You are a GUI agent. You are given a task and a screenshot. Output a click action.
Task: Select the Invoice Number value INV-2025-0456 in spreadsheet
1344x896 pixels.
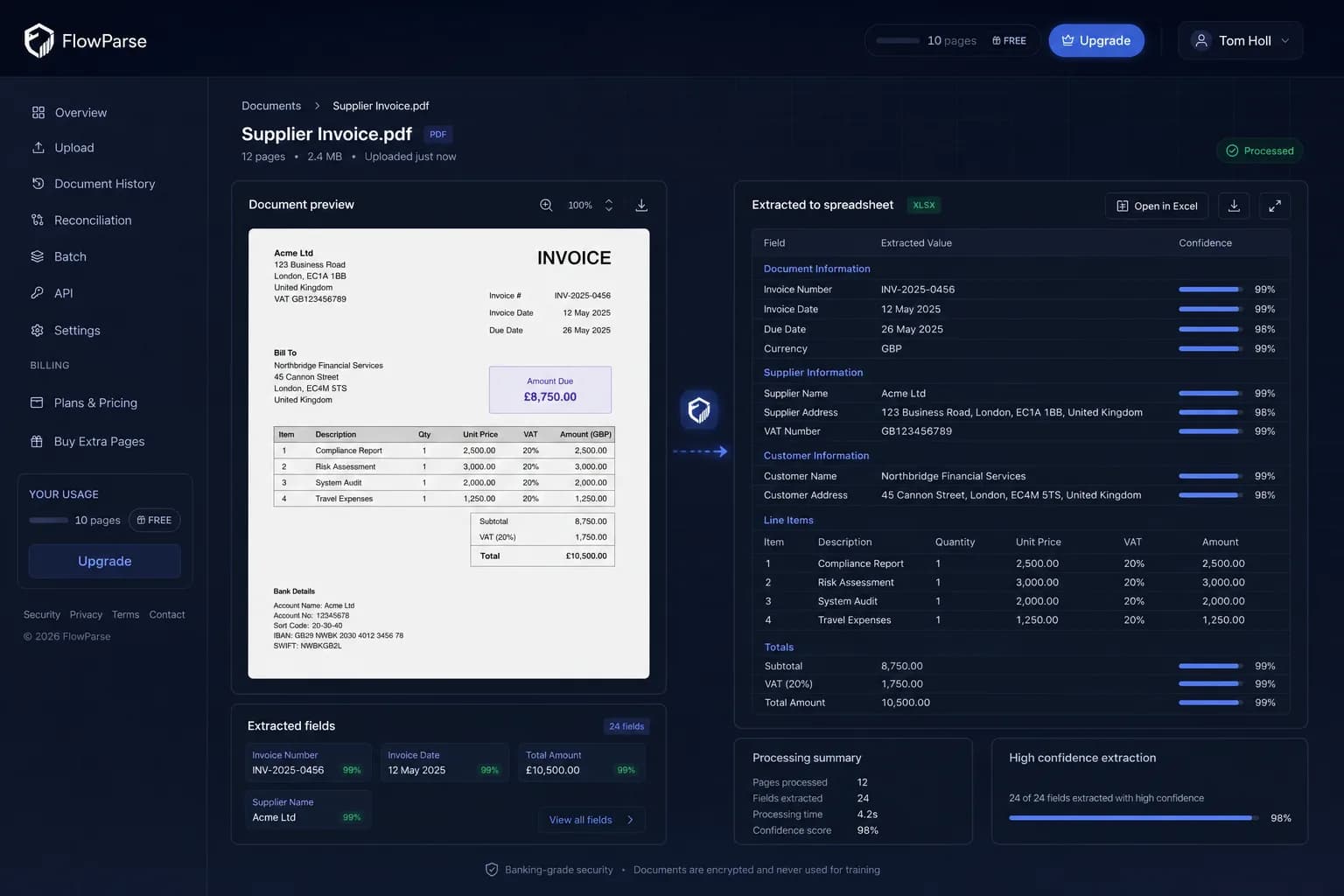[x=918, y=289]
